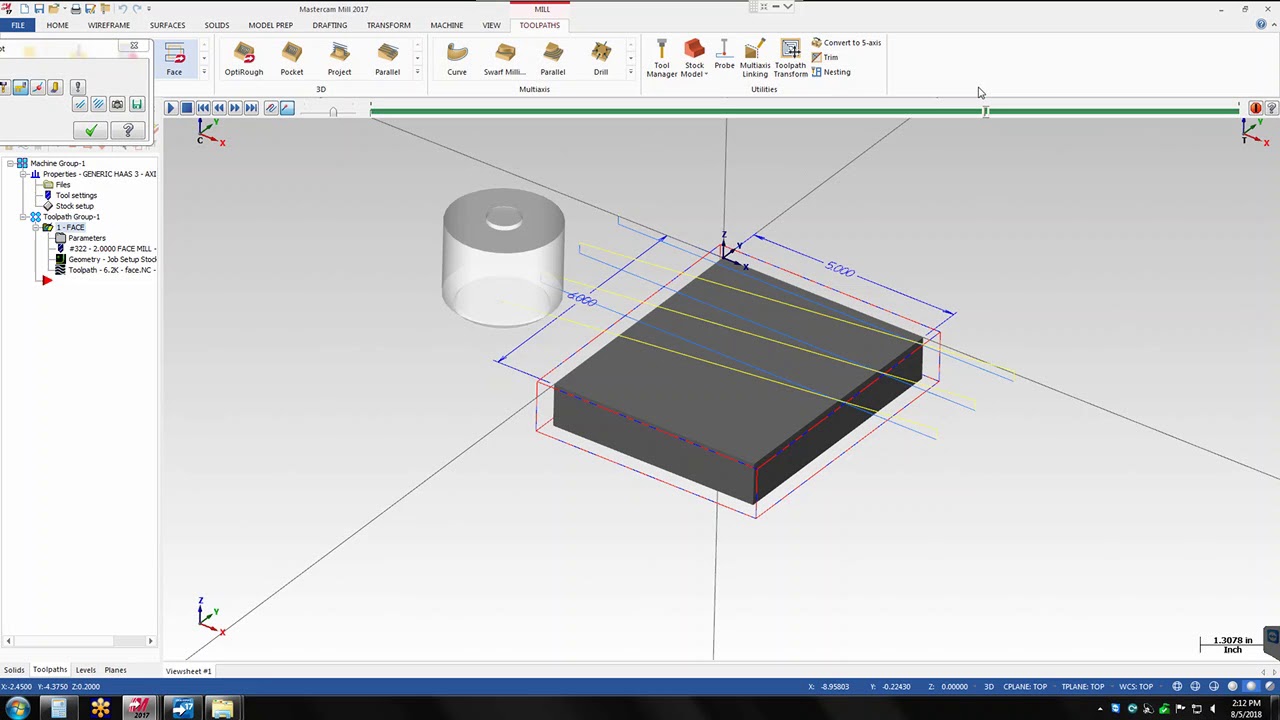Select the Geometry - Job Setup Stock entry

coord(112,259)
